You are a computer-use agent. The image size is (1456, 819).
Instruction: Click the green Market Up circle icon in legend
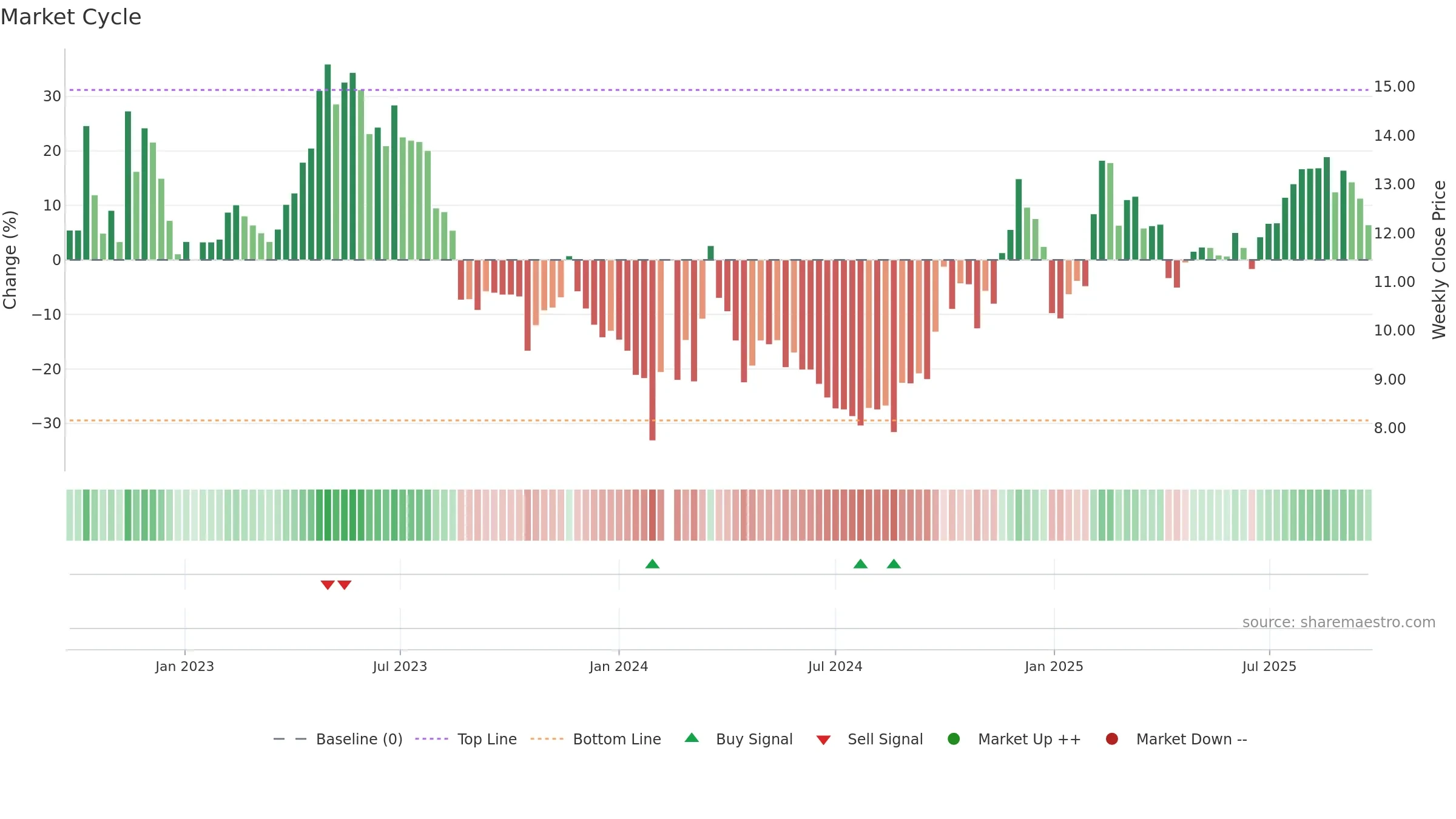[954, 739]
